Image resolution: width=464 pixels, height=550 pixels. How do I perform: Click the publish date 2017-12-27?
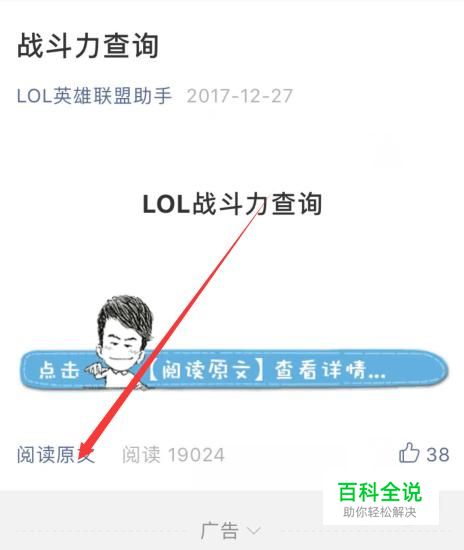(x=240, y=96)
